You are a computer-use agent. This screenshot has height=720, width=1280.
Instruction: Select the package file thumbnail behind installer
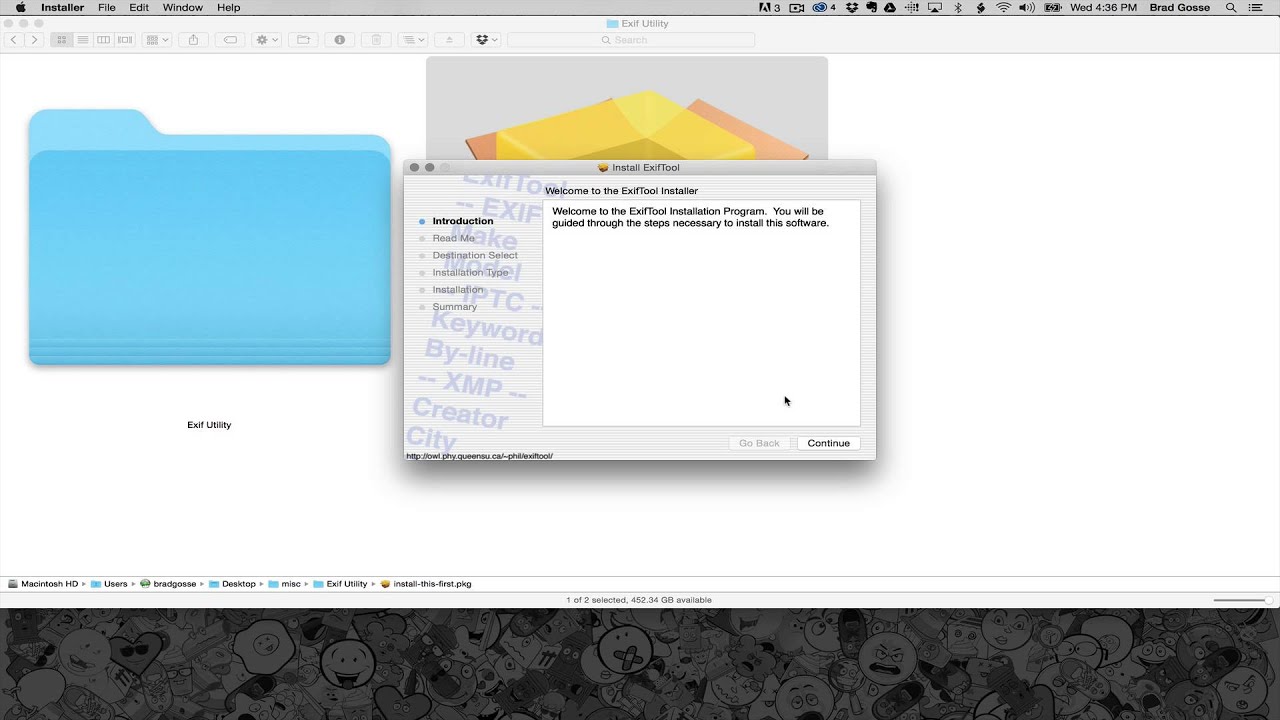(x=627, y=107)
